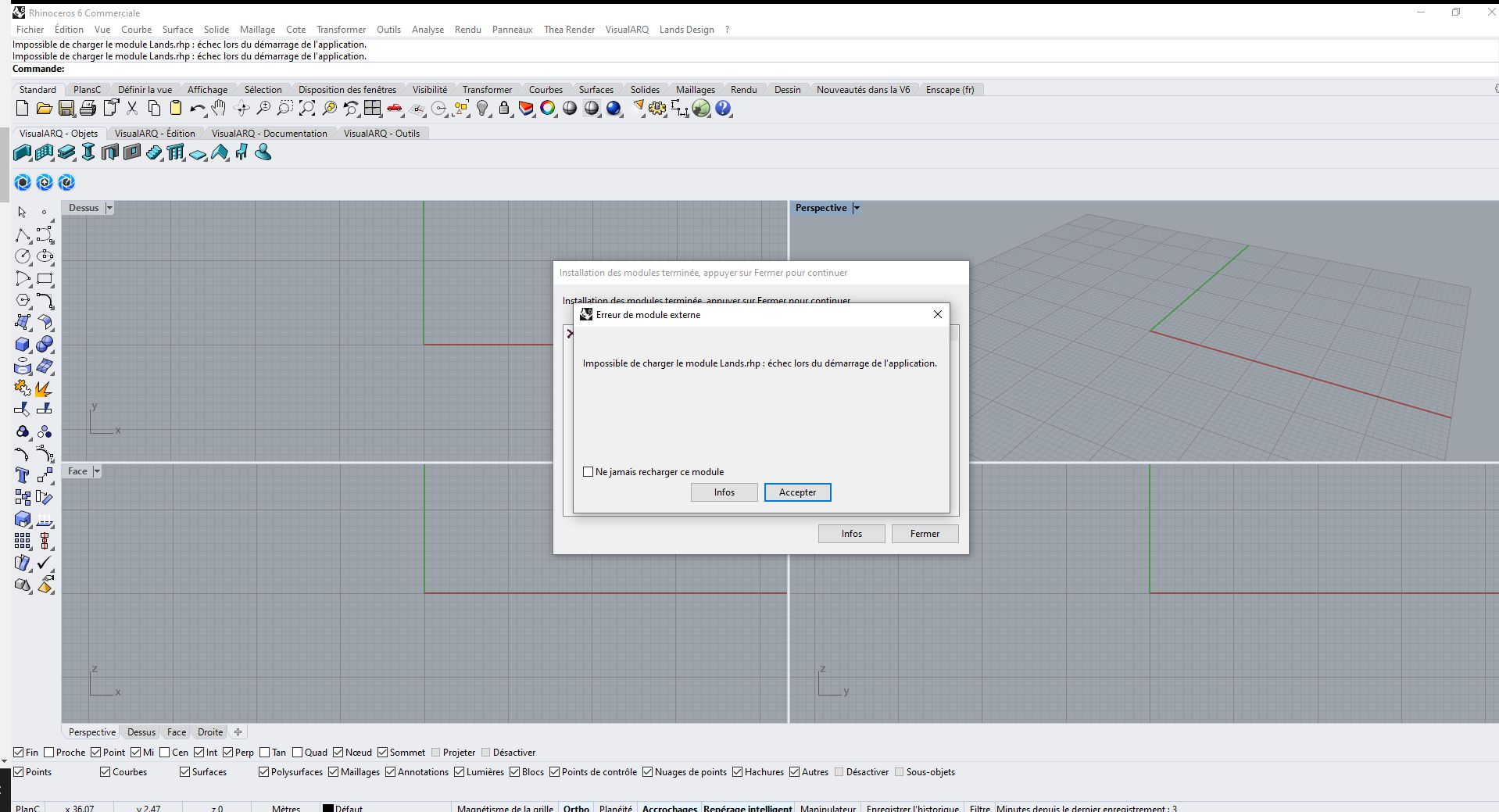
Task: Add a viewport tab with the plus icon
Action: click(x=238, y=732)
